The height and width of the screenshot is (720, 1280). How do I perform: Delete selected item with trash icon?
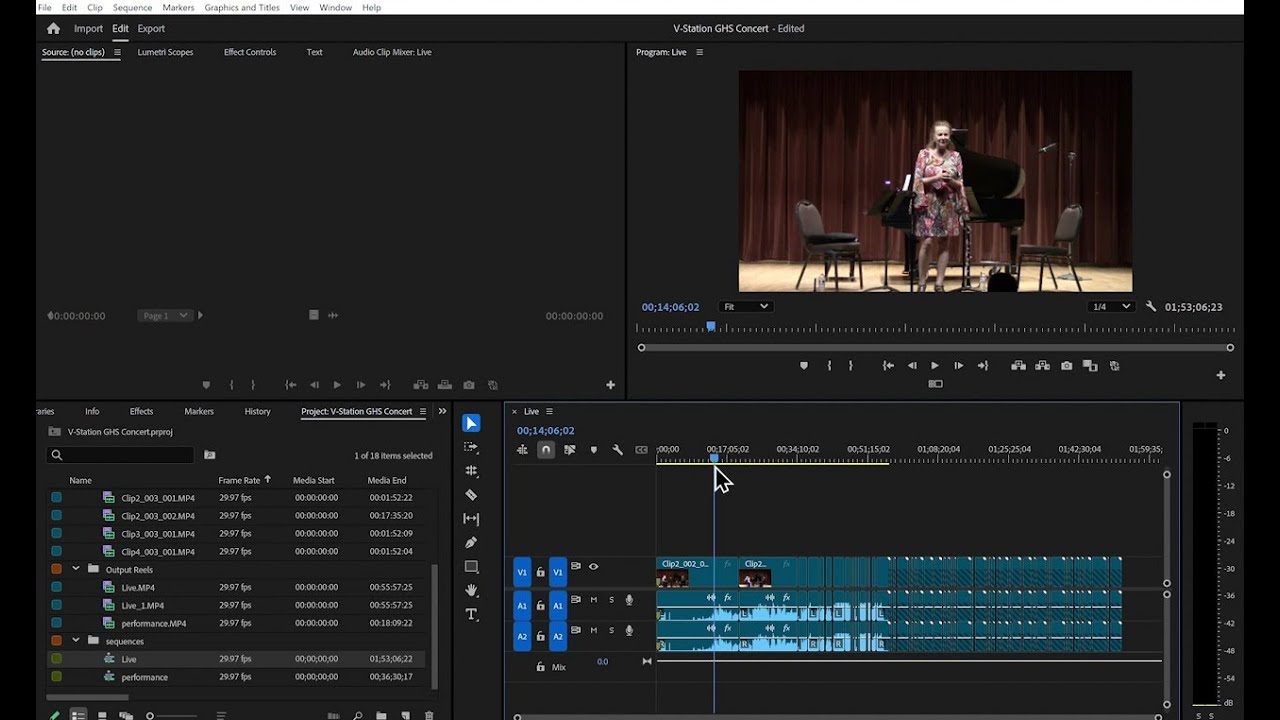[429, 716]
